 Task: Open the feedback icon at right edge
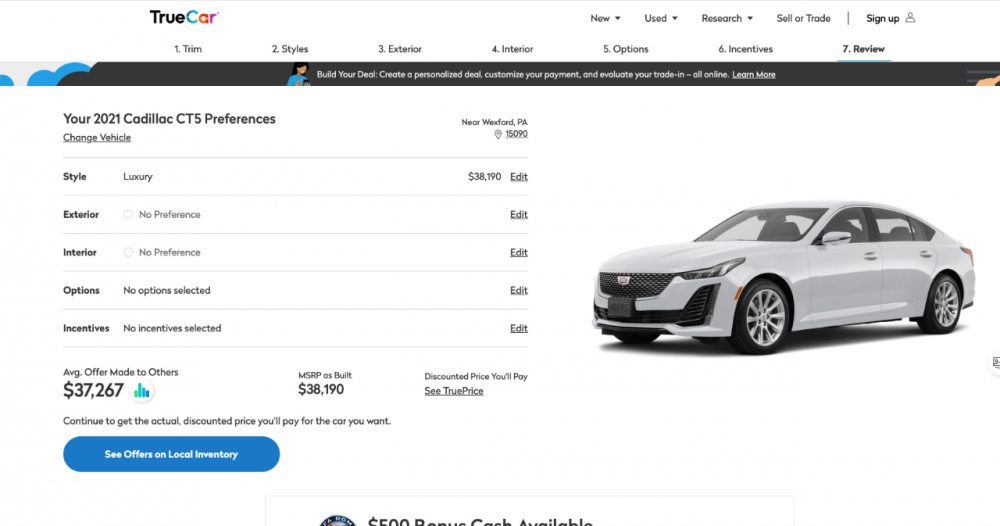pyautogui.click(x=995, y=362)
